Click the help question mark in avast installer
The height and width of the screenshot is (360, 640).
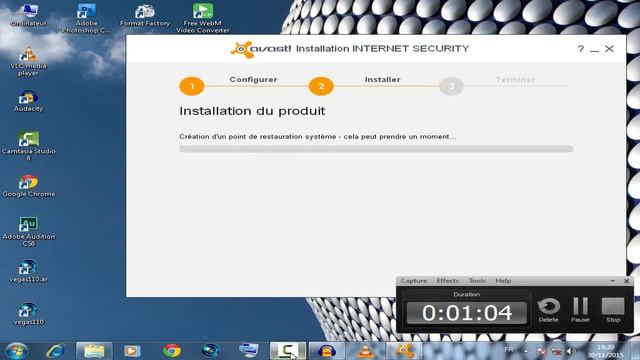click(580, 49)
